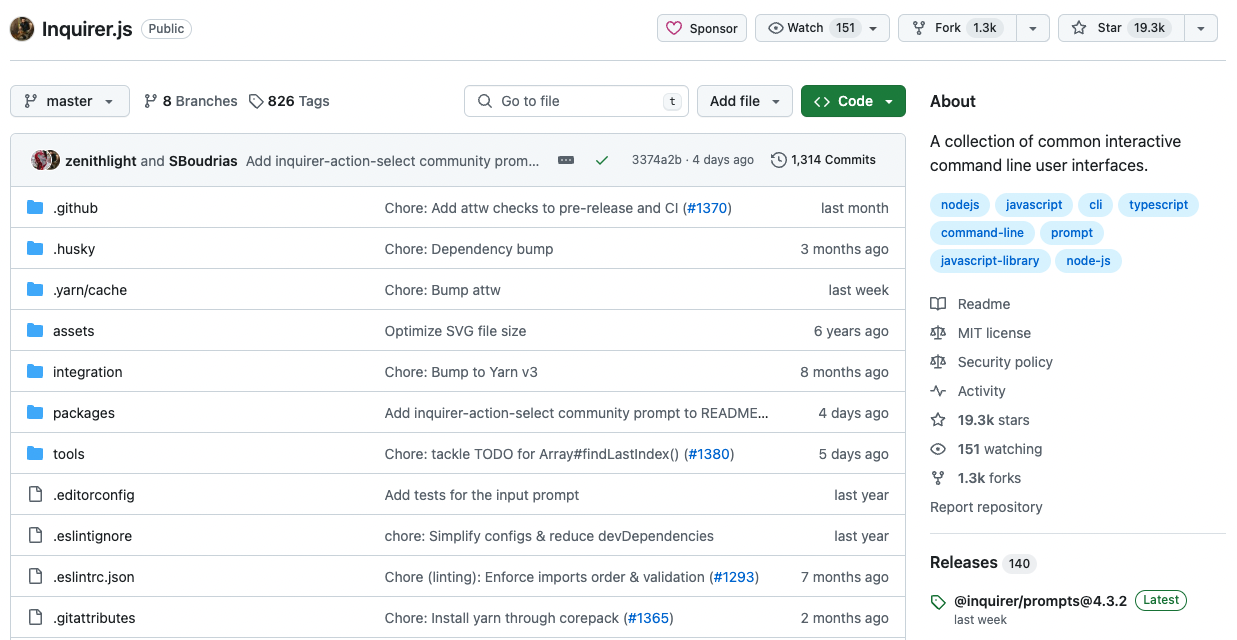Select the javascript topic tag
Screen dimensions: 1237x640
pyautogui.click(x=1034, y=205)
